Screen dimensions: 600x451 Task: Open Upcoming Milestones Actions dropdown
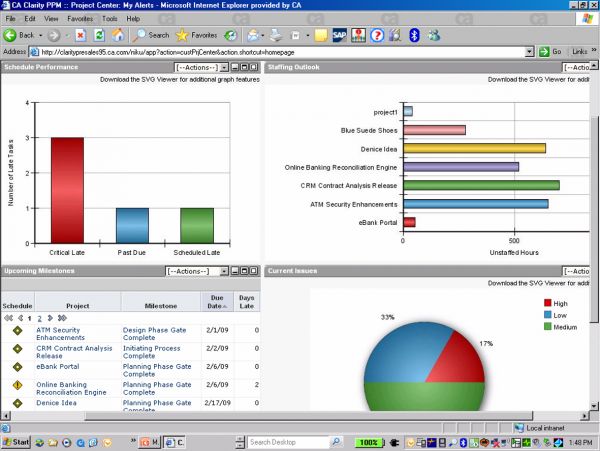pos(197,271)
